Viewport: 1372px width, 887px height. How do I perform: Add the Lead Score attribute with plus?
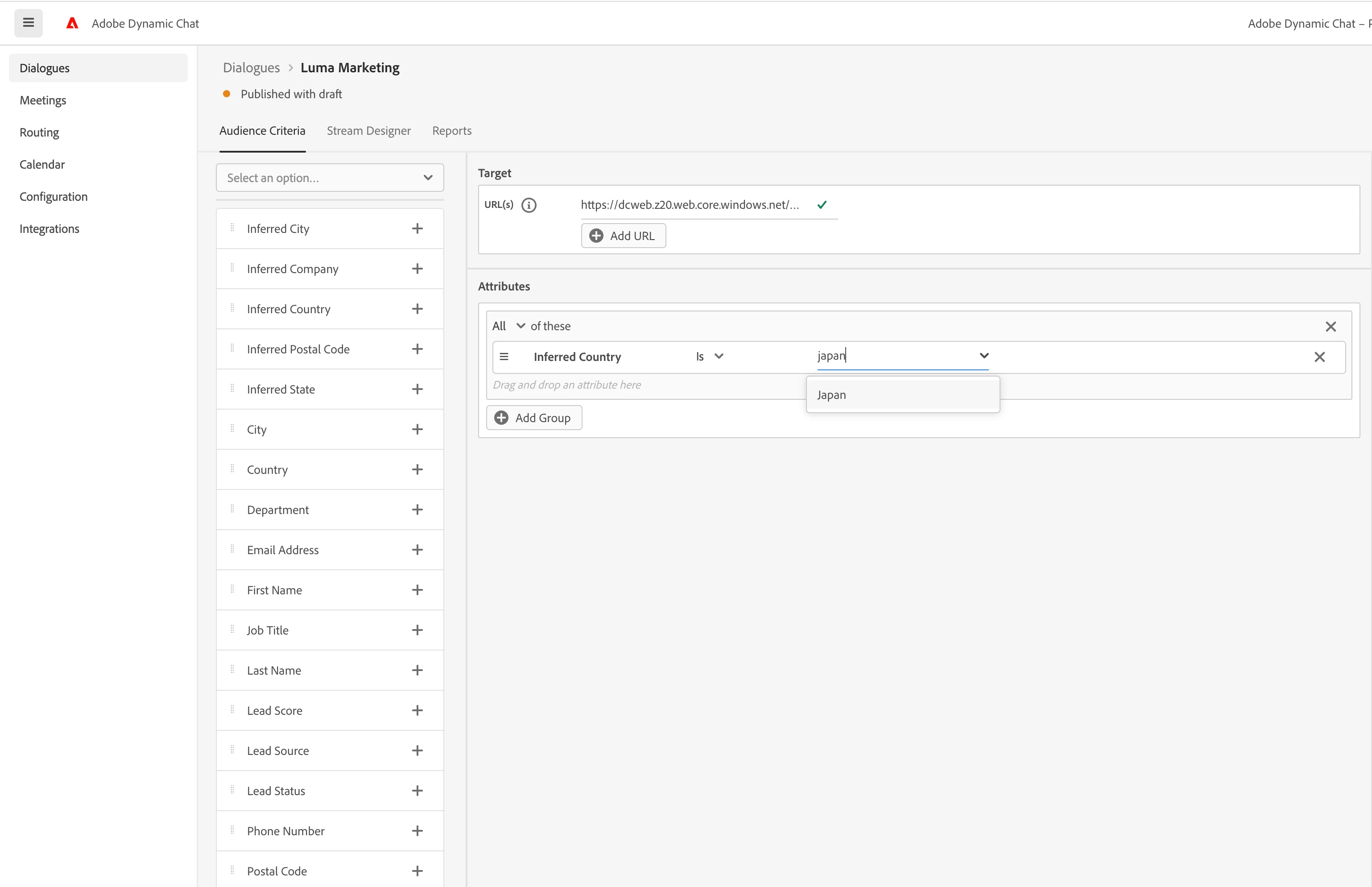click(417, 710)
